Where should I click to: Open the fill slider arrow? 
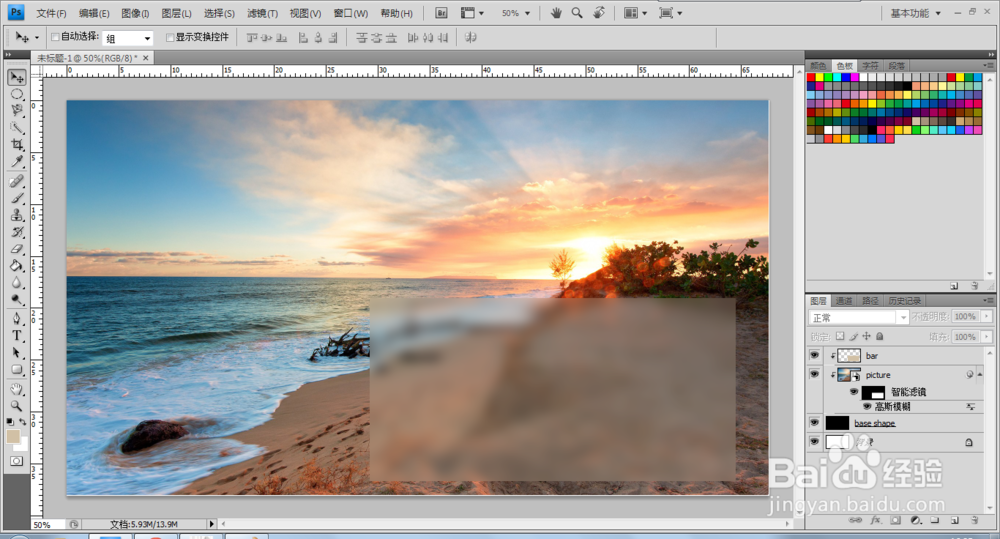coord(987,336)
